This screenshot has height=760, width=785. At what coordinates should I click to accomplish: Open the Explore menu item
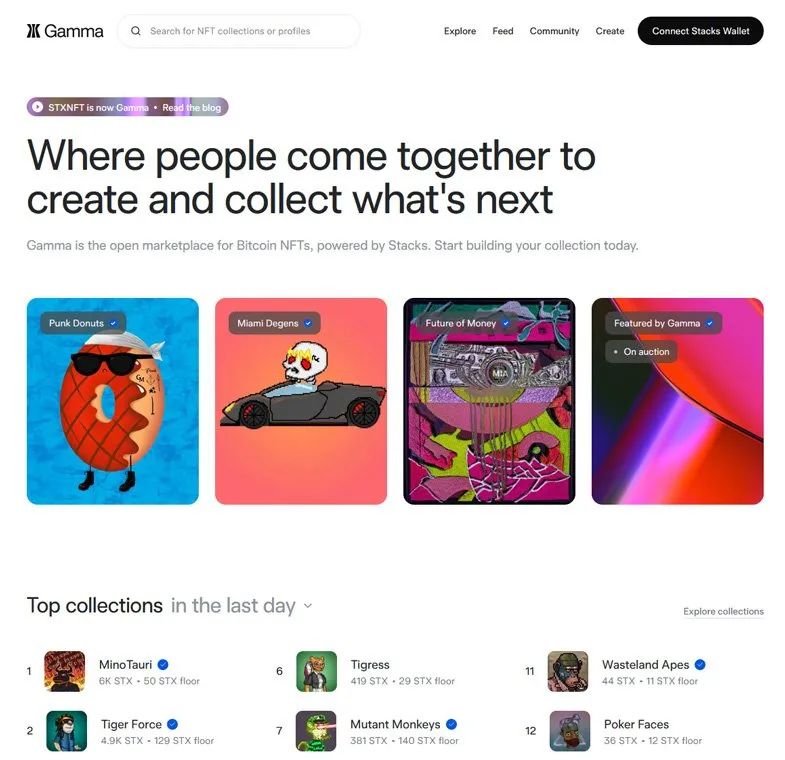click(460, 31)
